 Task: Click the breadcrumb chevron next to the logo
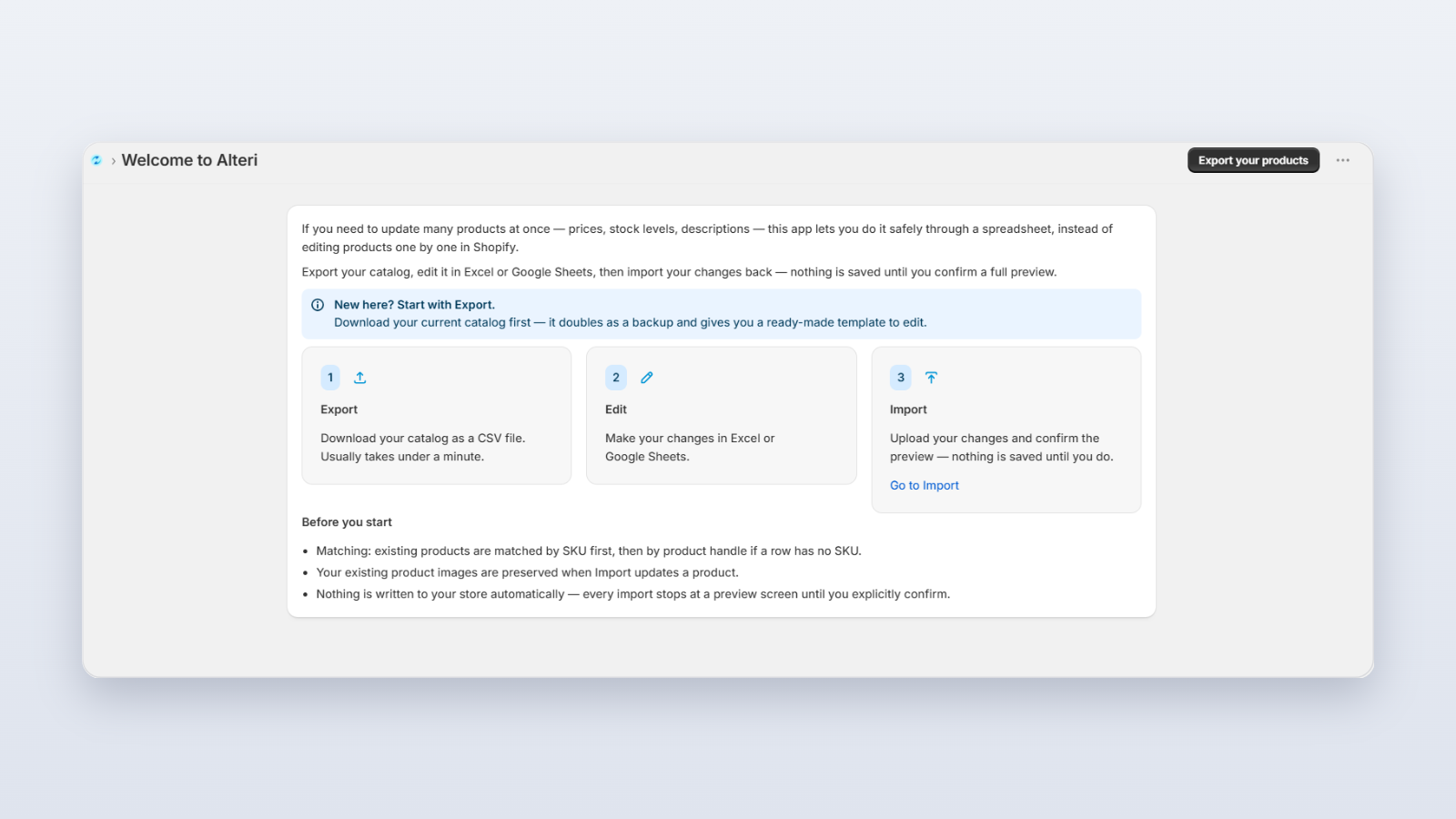(114, 161)
